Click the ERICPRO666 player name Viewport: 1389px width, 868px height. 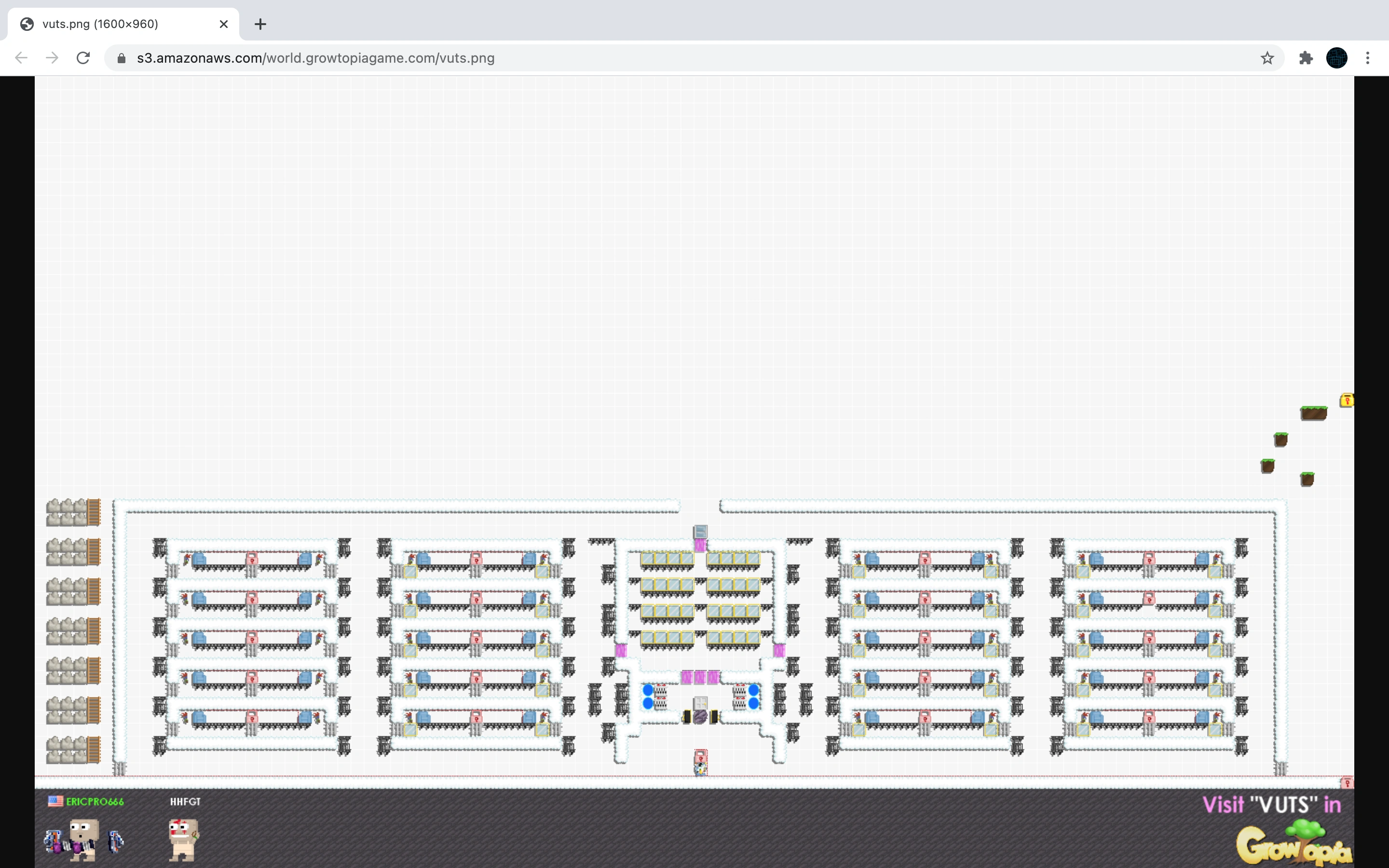point(95,801)
